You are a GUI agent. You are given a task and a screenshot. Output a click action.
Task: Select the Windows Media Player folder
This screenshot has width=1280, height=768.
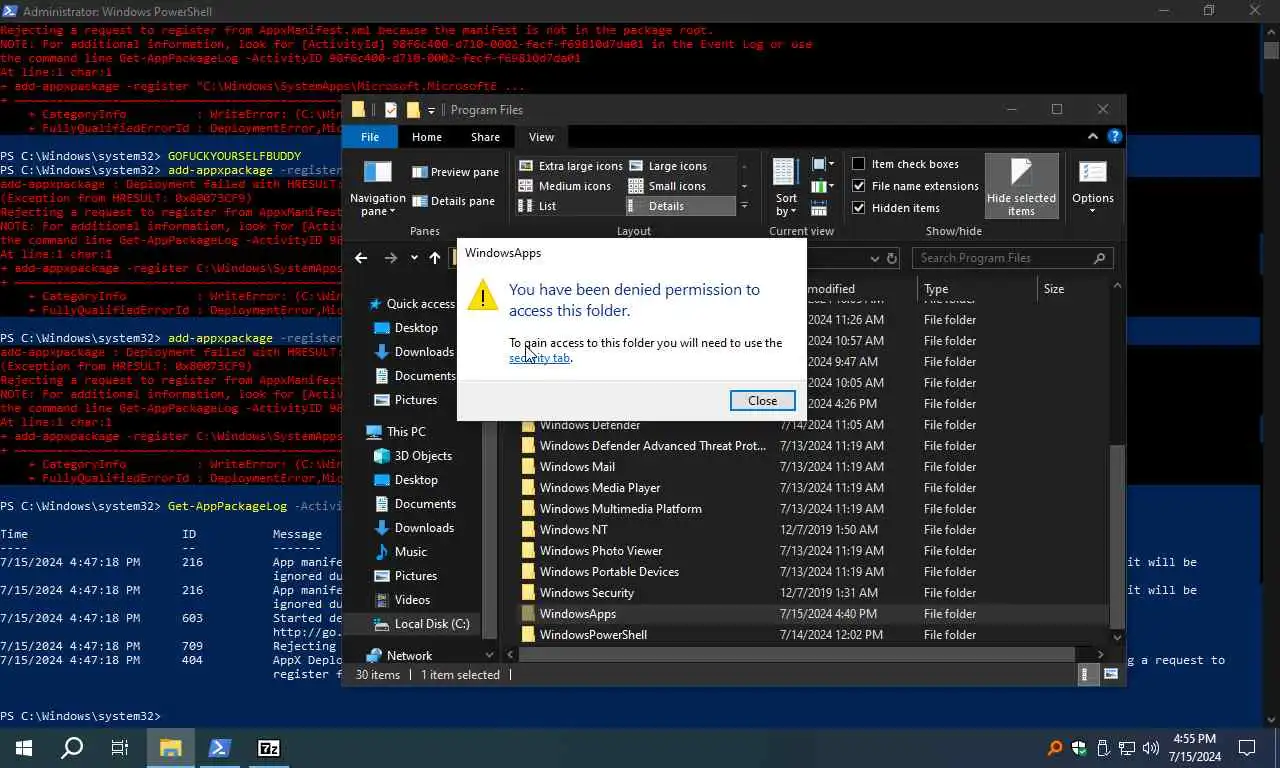pos(599,488)
